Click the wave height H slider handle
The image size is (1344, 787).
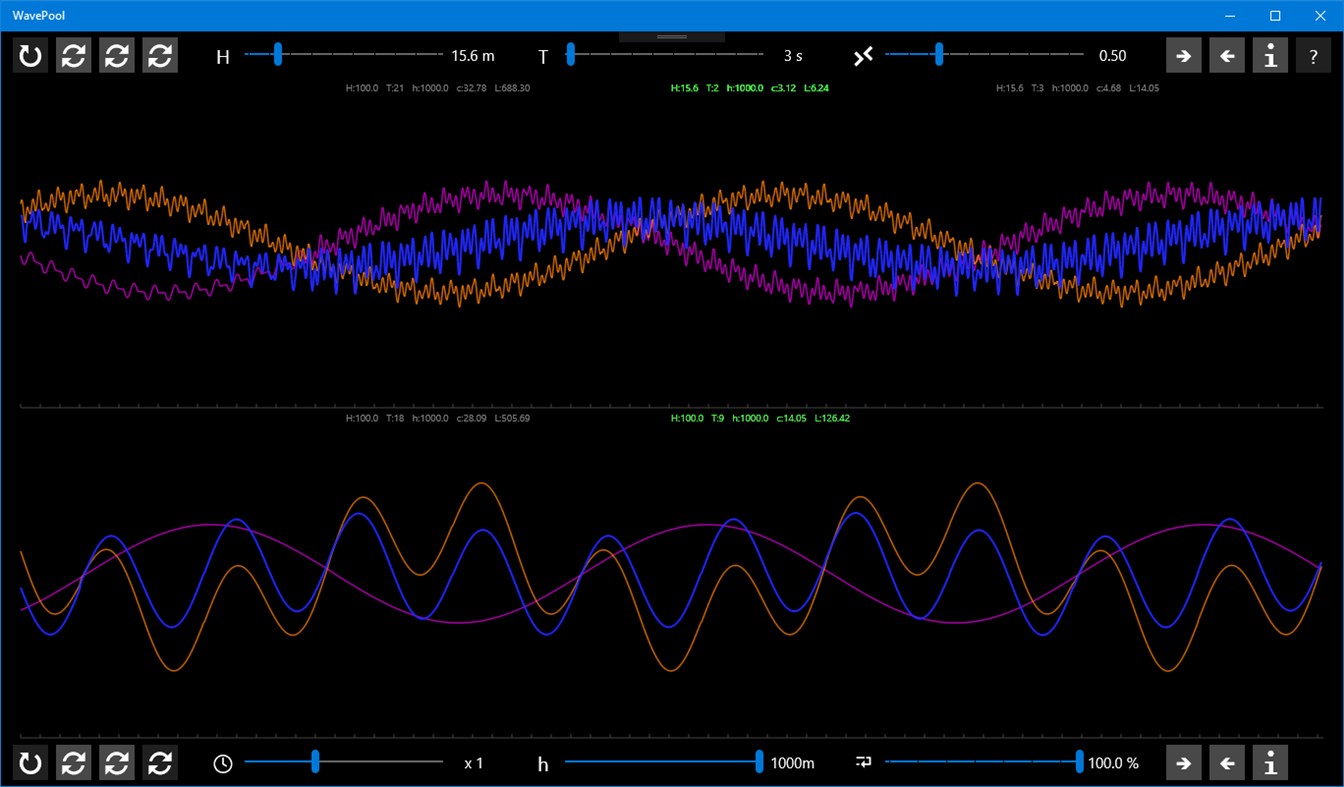(277, 55)
